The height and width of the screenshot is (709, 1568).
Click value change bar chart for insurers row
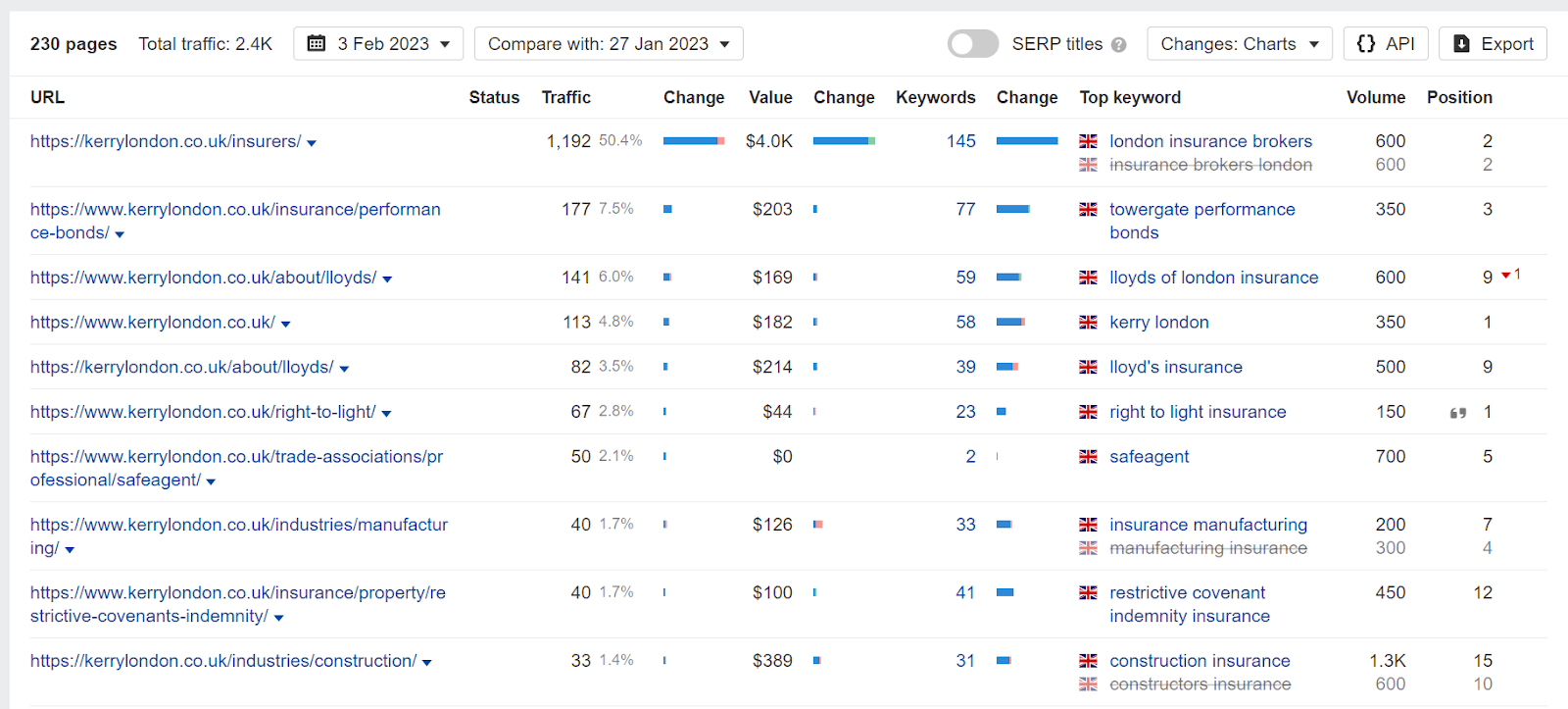pos(844,141)
